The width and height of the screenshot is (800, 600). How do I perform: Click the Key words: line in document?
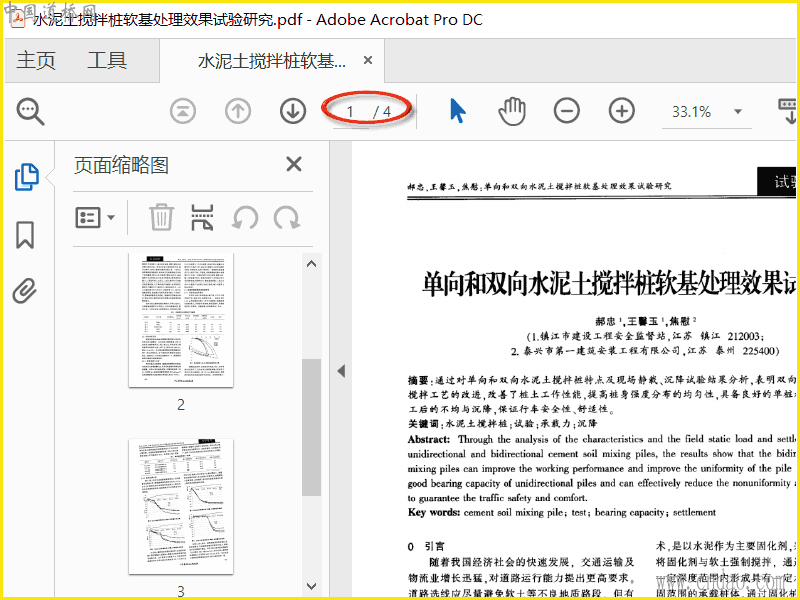[x=562, y=512]
